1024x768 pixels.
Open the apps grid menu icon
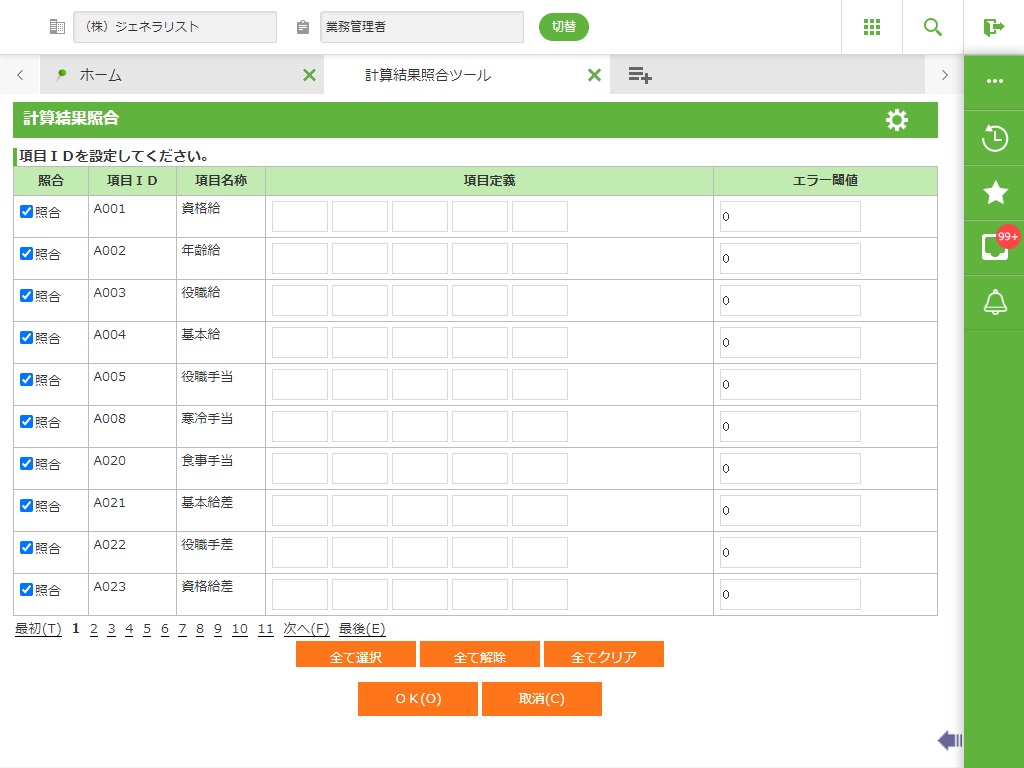point(872,27)
